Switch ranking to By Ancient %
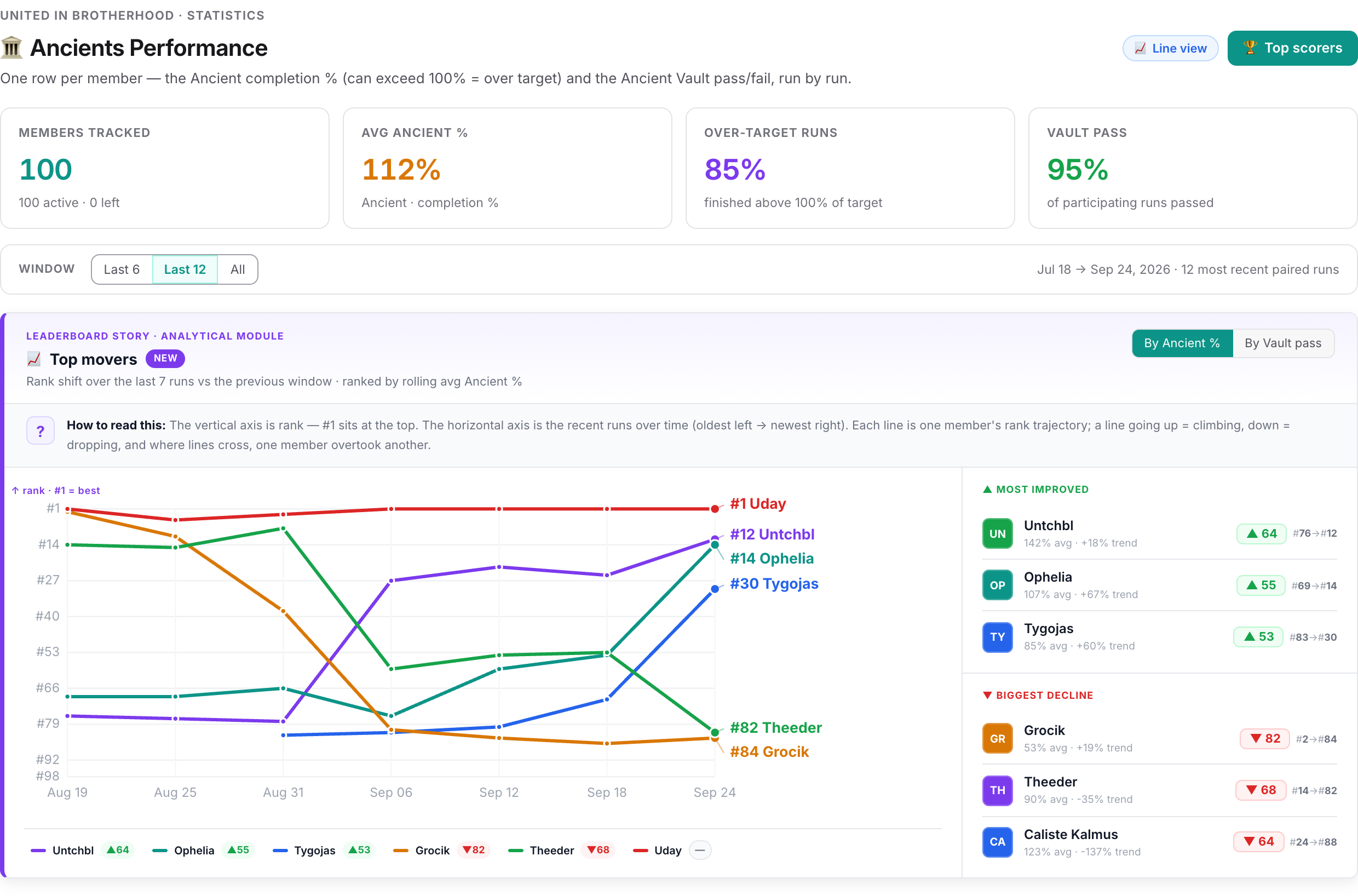1358x896 pixels. (1182, 343)
